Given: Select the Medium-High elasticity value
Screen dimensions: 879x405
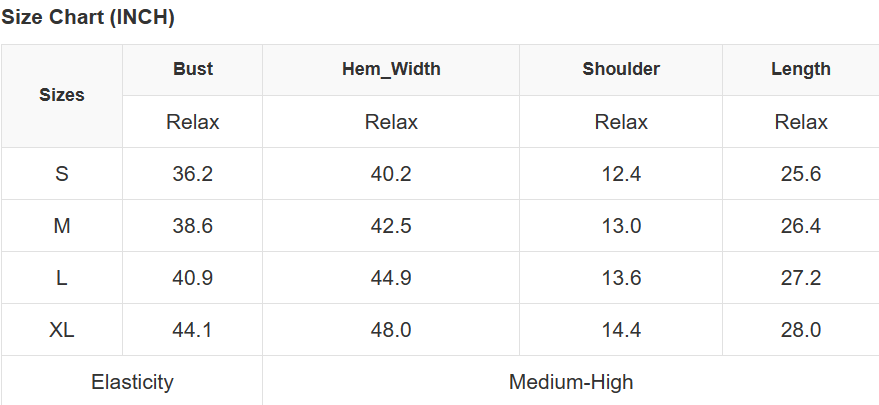Looking at the screenshot, I should [571, 382].
